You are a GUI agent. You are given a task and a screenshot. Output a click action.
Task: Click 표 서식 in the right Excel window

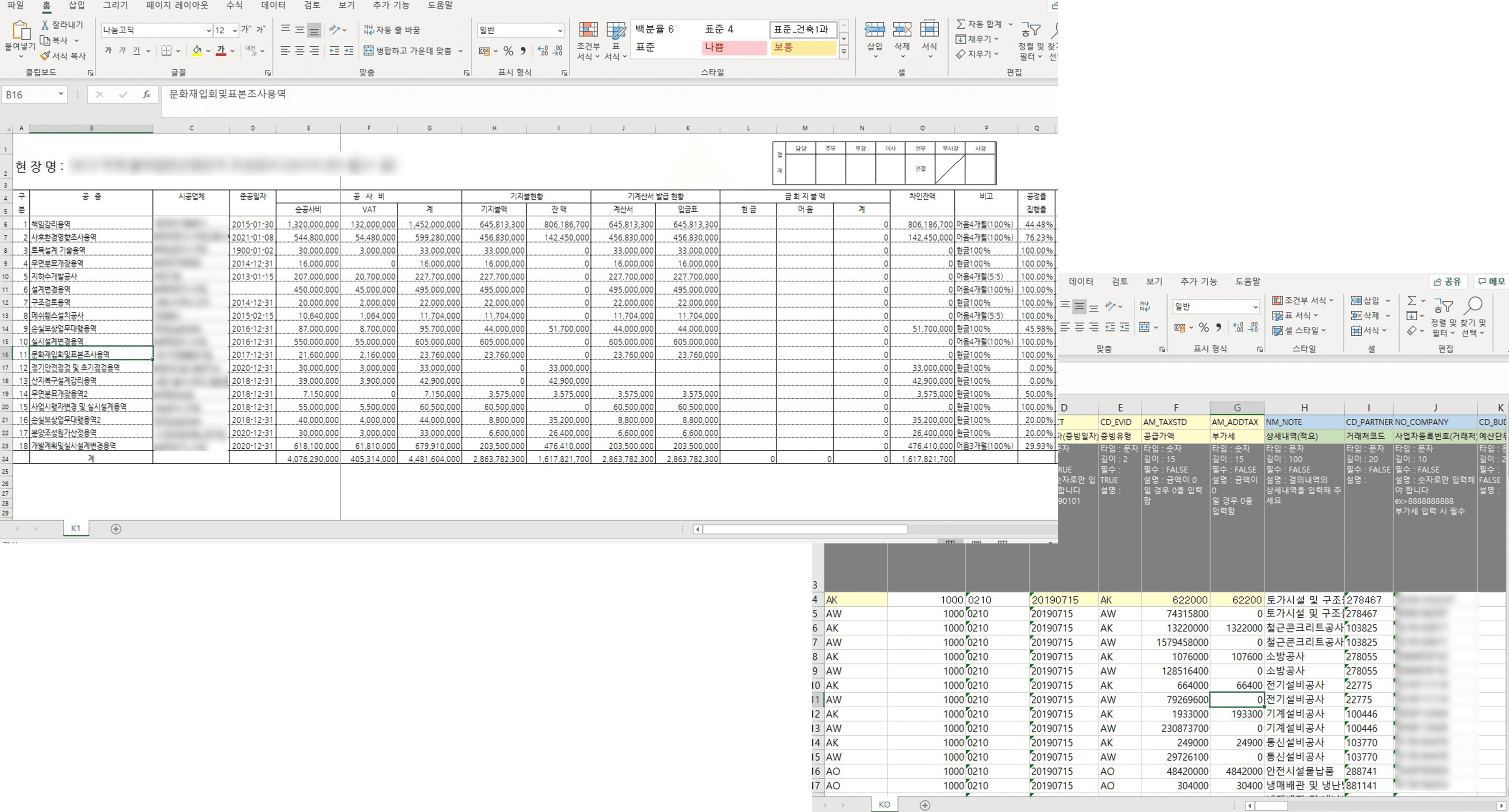coord(1295,316)
